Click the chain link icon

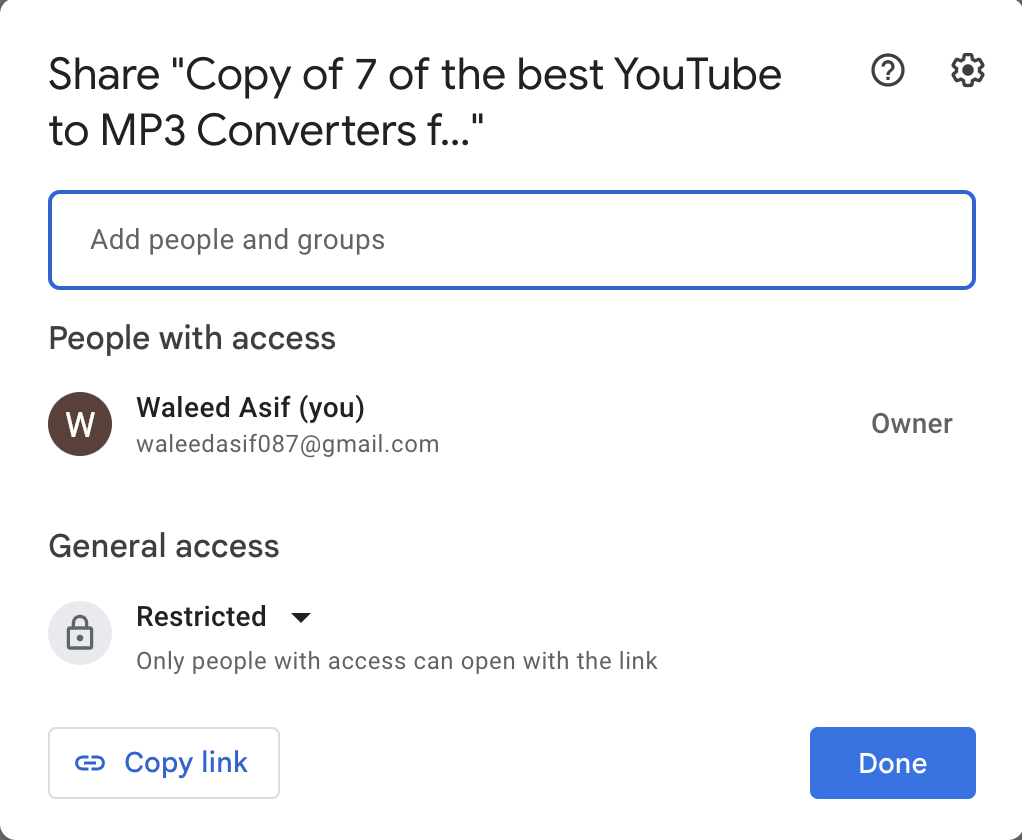(90, 763)
